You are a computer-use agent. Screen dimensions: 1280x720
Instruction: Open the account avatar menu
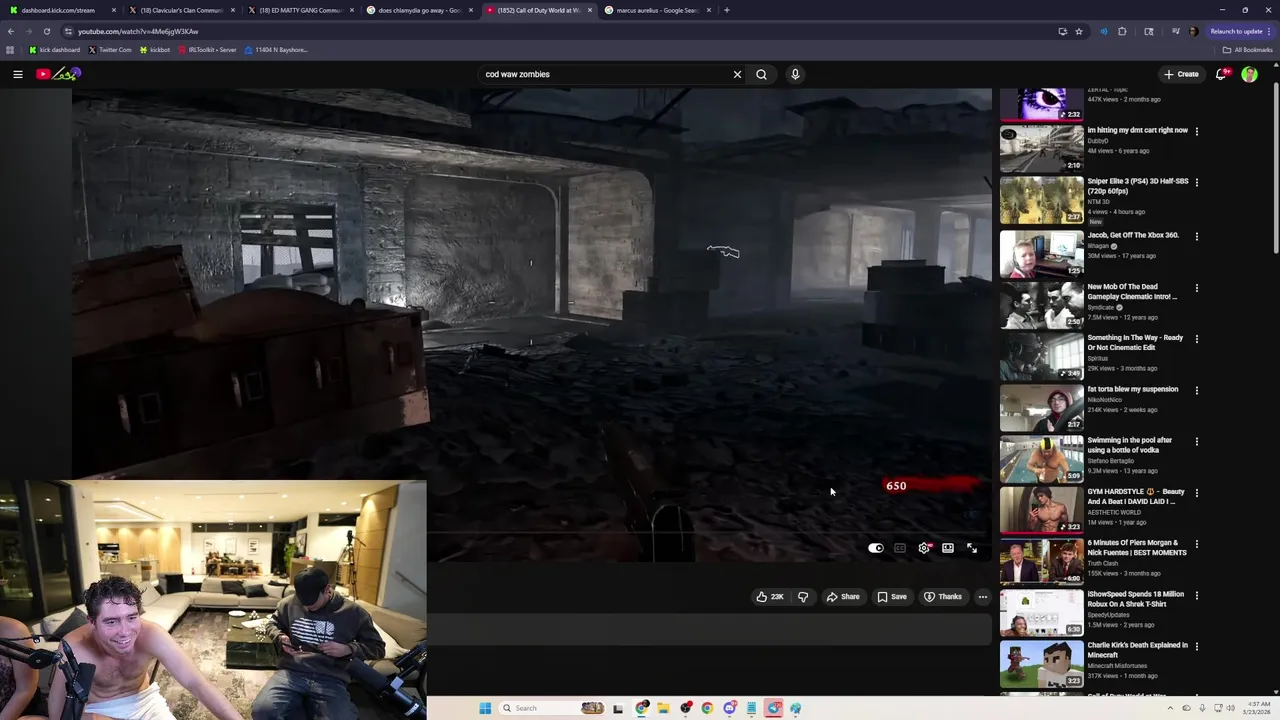click(1249, 74)
